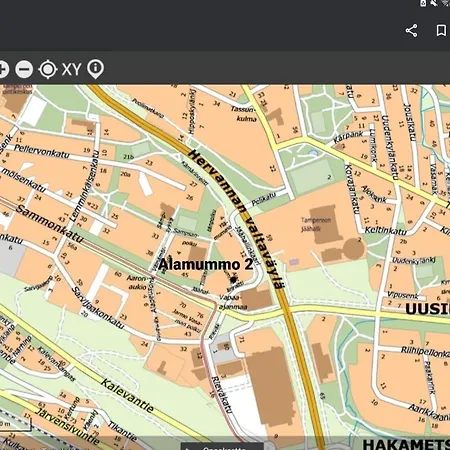Click the Tikantie street label
The width and height of the screenshot is (450, 450).
tap(122, 431)
